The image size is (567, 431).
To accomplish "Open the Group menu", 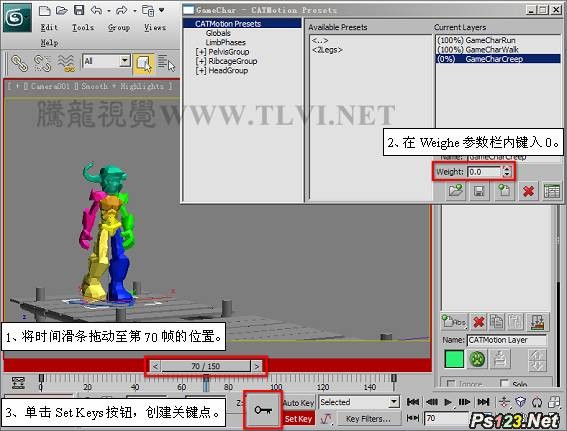I will click(119, 27).
